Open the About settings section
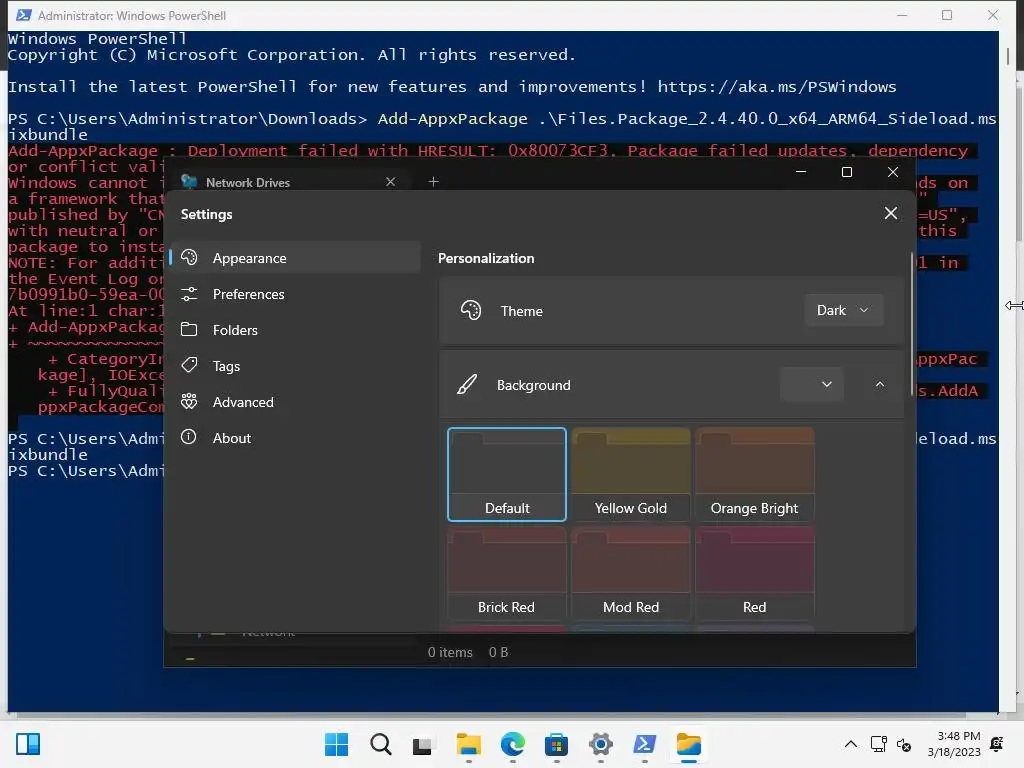Viewport: 1024px width, 768px height. click(x=295, y=438)
